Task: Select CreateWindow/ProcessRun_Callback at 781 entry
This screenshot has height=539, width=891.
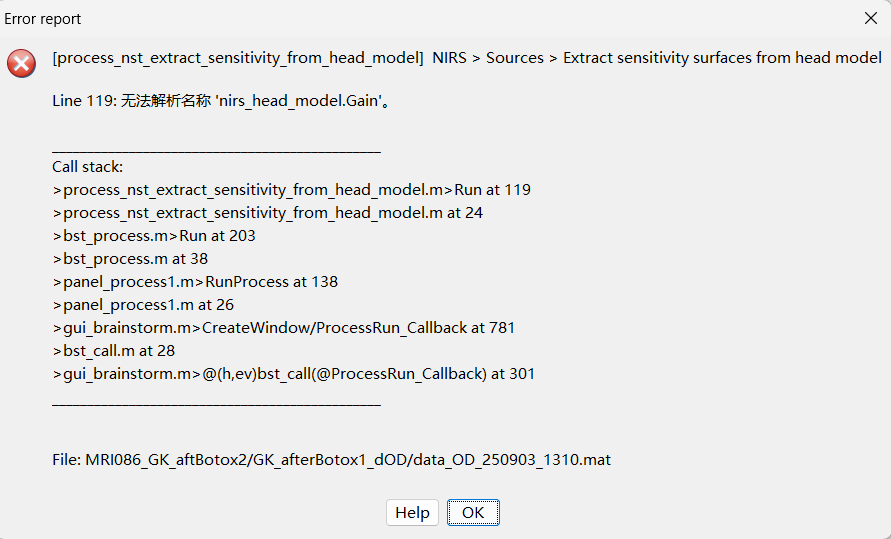Action: [x=283, y=328]
